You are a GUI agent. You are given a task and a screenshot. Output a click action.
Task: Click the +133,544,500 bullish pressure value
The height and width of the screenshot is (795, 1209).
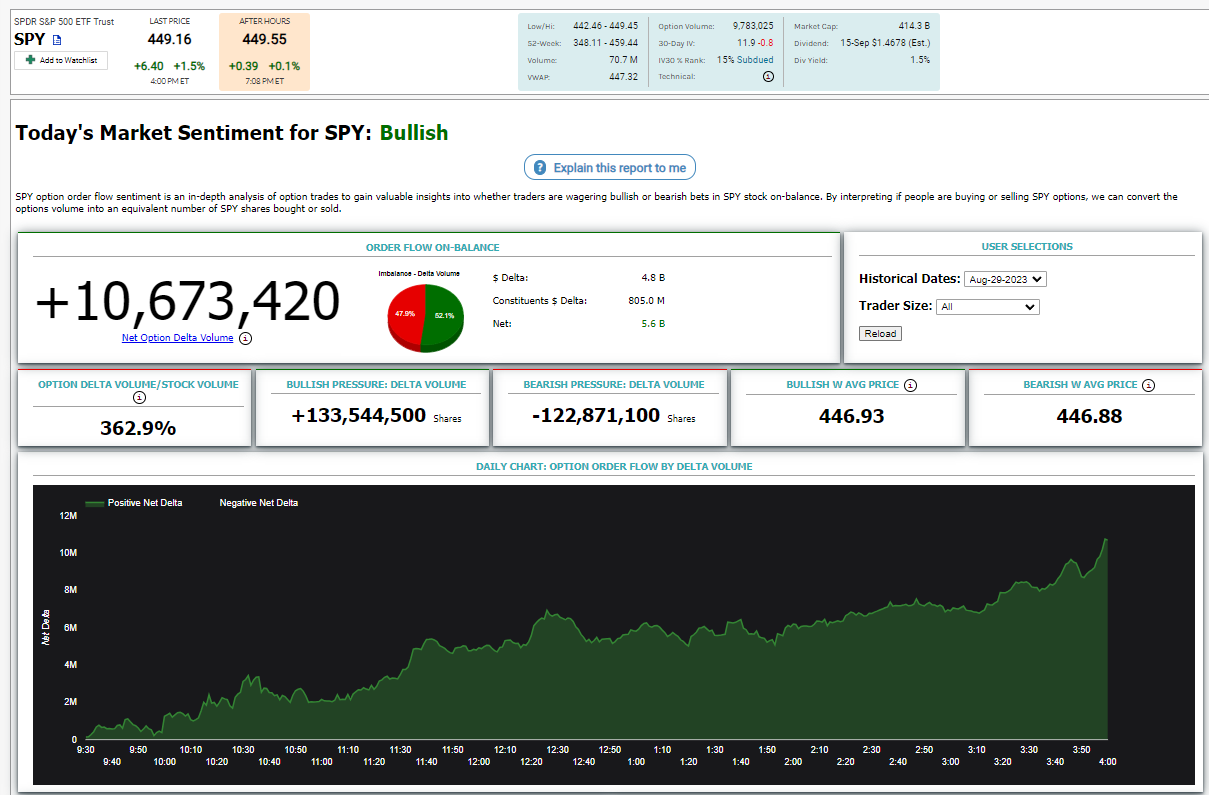point(359,415)
